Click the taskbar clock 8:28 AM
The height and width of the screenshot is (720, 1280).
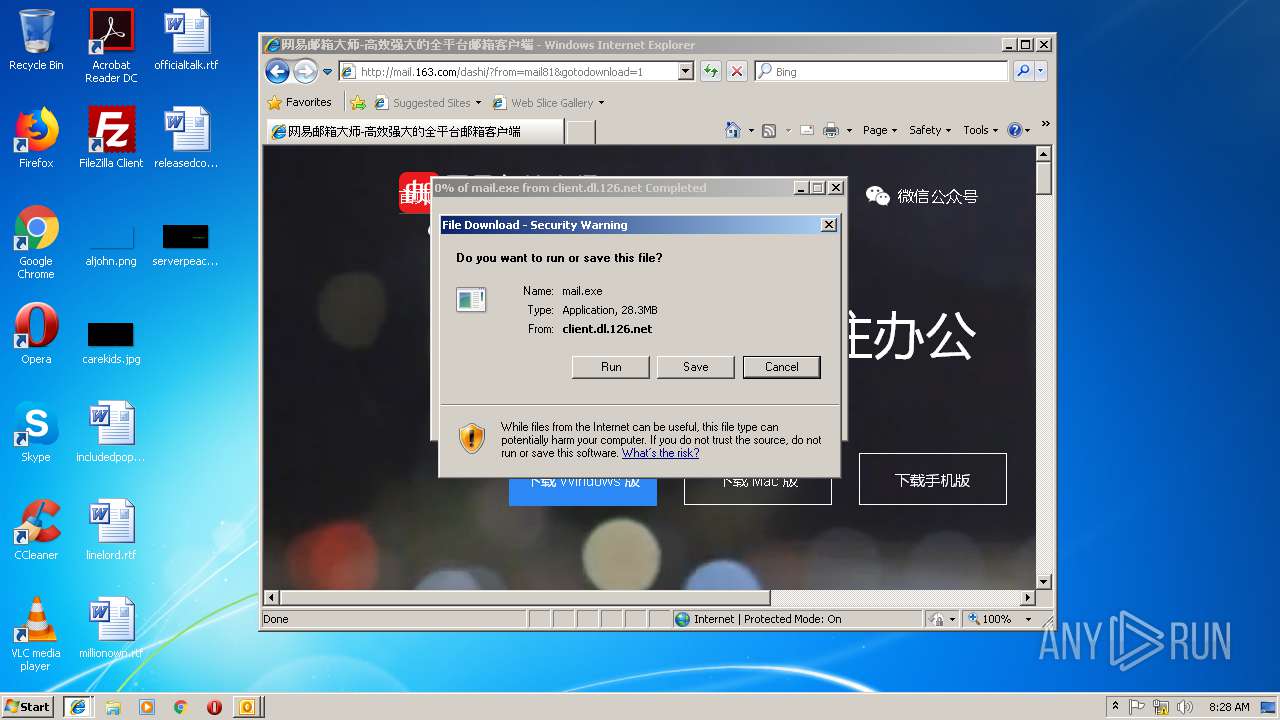pos(1229,706)
